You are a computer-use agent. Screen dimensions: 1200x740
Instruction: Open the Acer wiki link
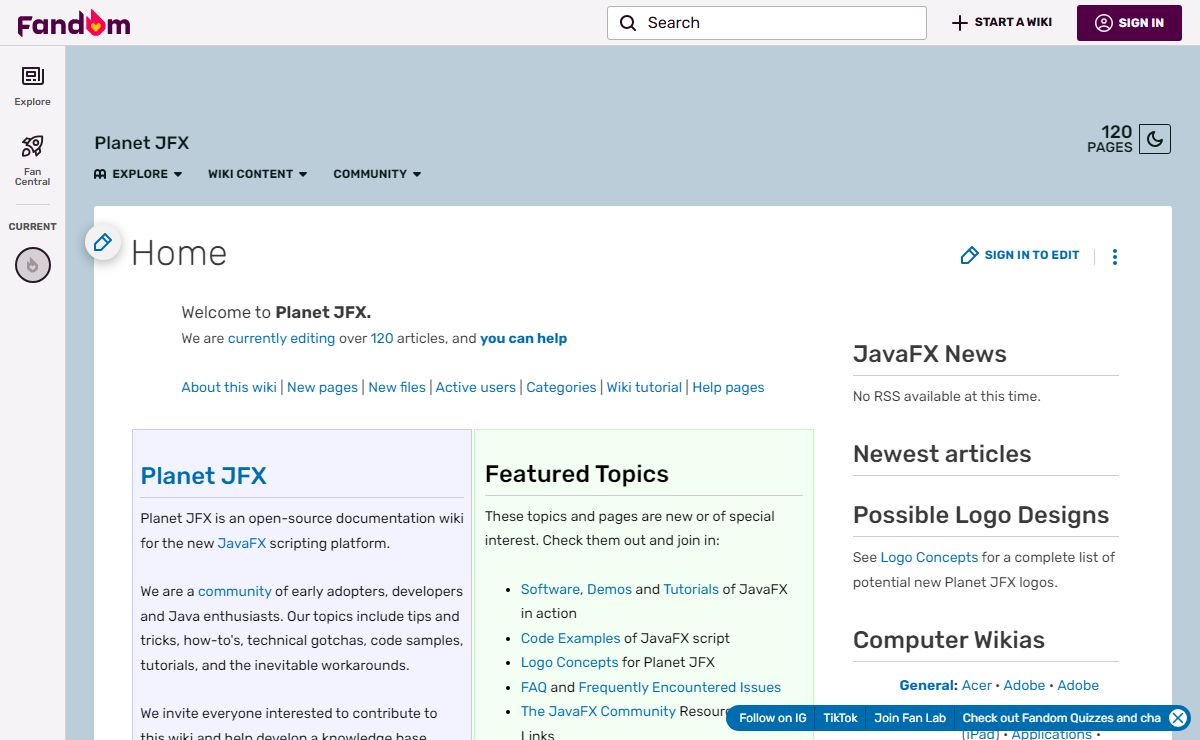(977, 685)
